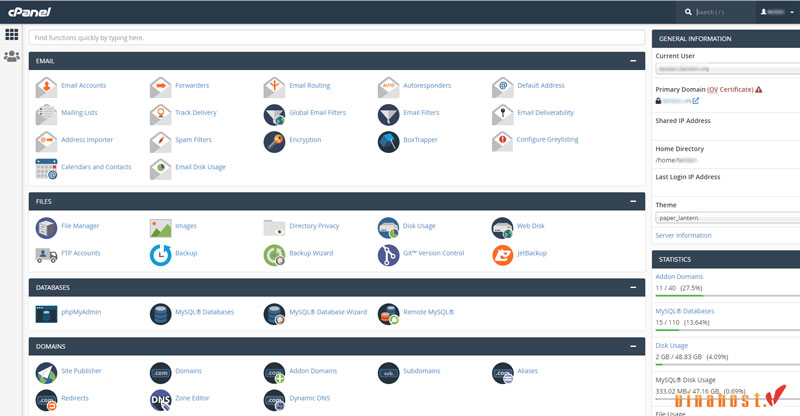800x416 pixels.
Task: Open the User Manager people icon in sidebar
Action: click(x=12, y=56)
